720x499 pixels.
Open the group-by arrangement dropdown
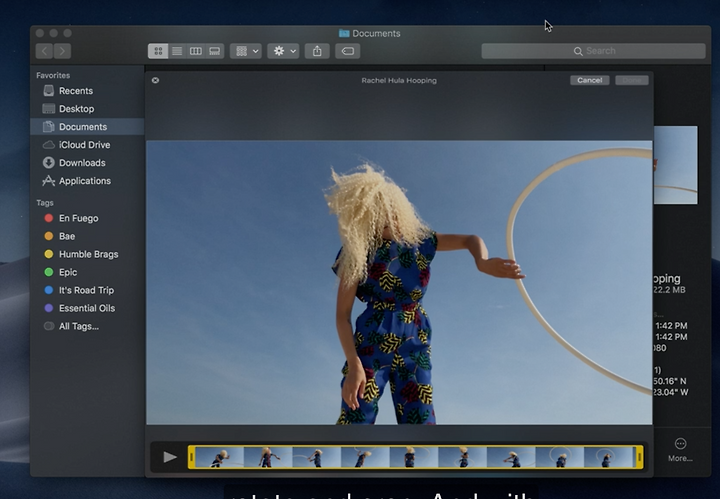tap(246, 51)
